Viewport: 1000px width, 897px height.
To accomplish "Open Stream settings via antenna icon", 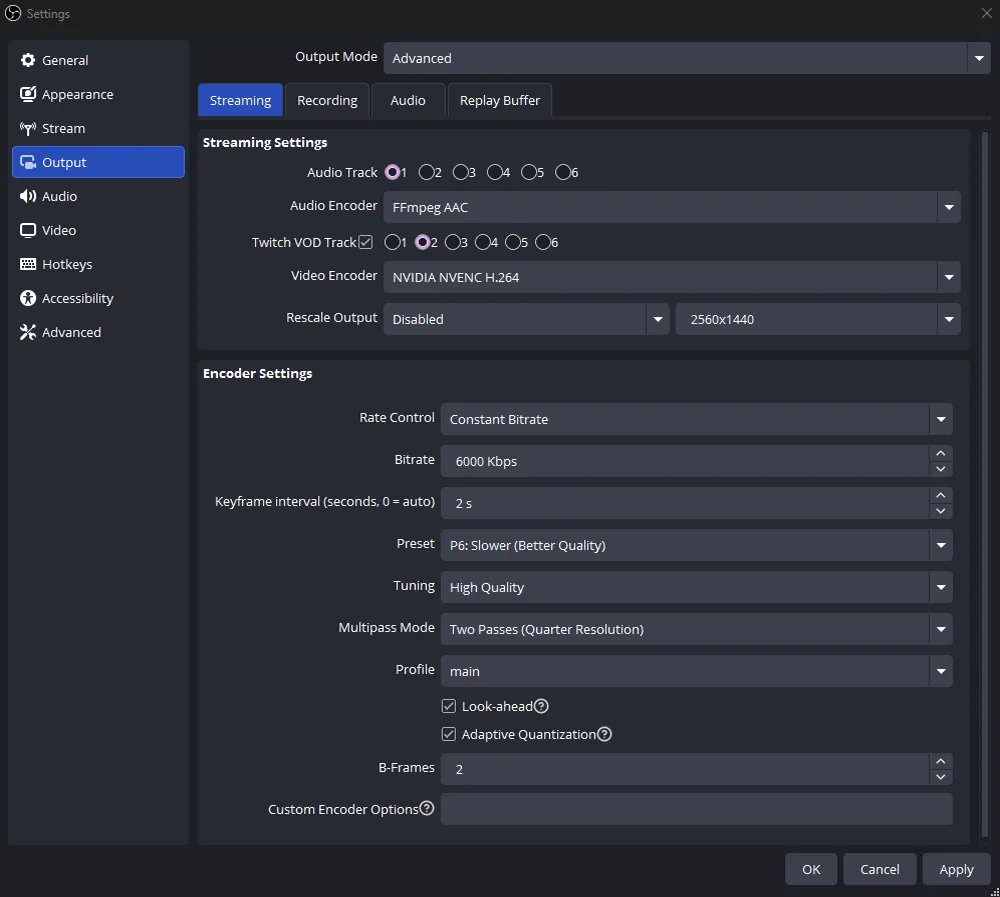I will pyautogui.click(x=28, y=129).
